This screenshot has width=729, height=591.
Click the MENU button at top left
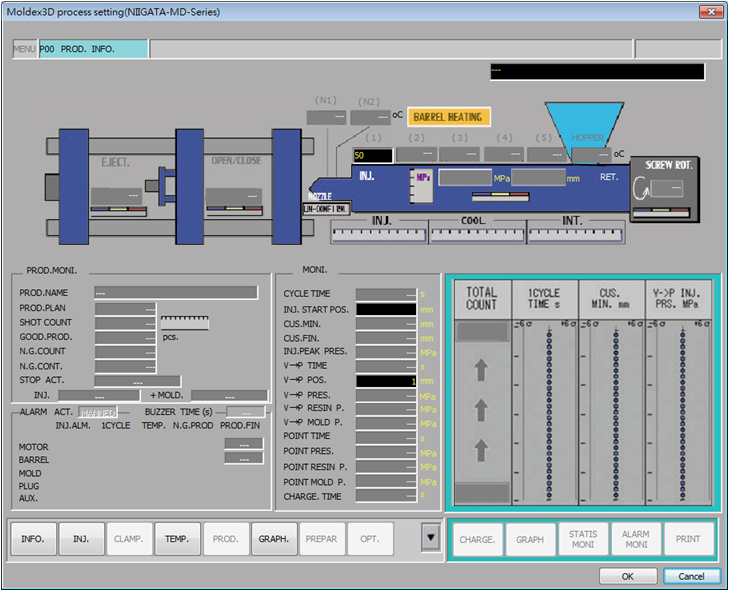(x=25, y=49)
